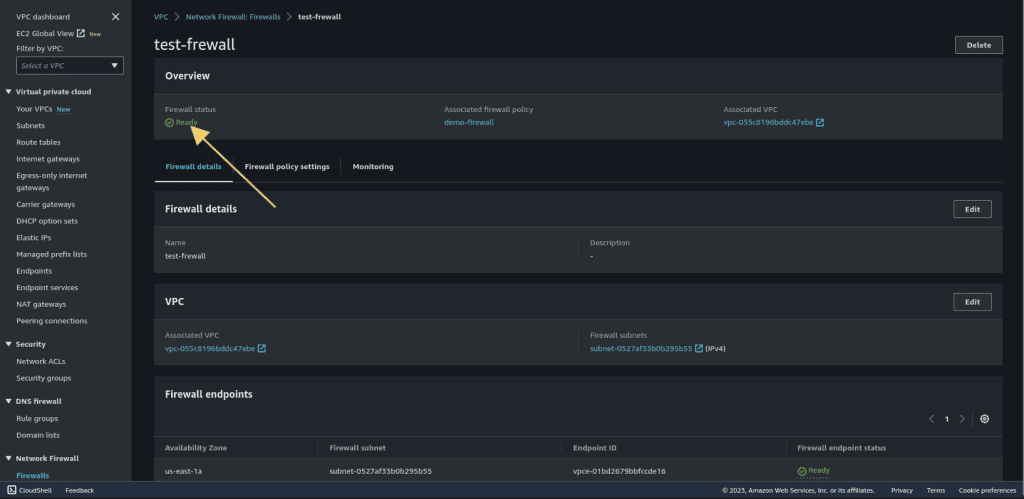
Task: Open Domain lists page
Action: coord(38,435)
